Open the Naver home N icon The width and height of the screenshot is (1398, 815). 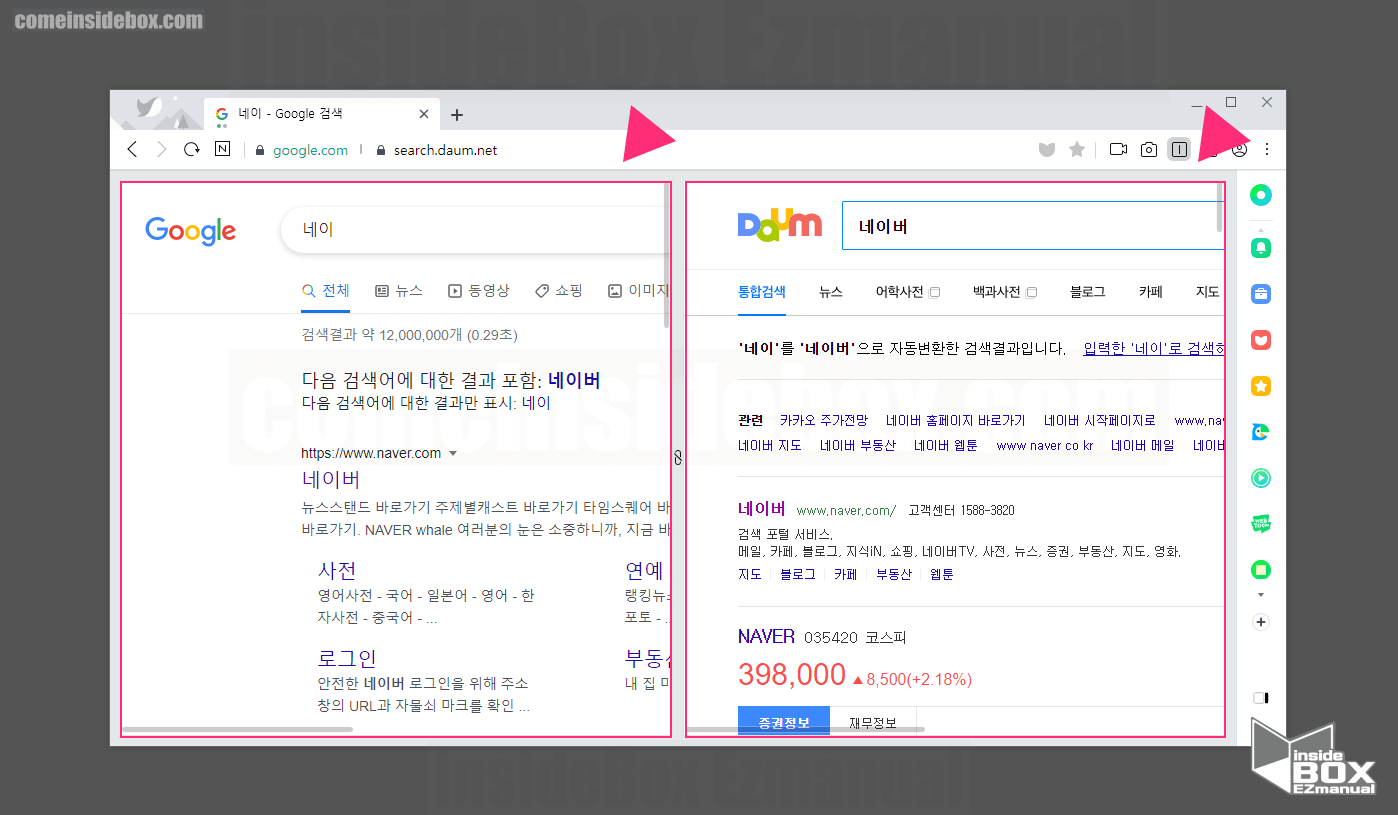(x=222, y=150)
